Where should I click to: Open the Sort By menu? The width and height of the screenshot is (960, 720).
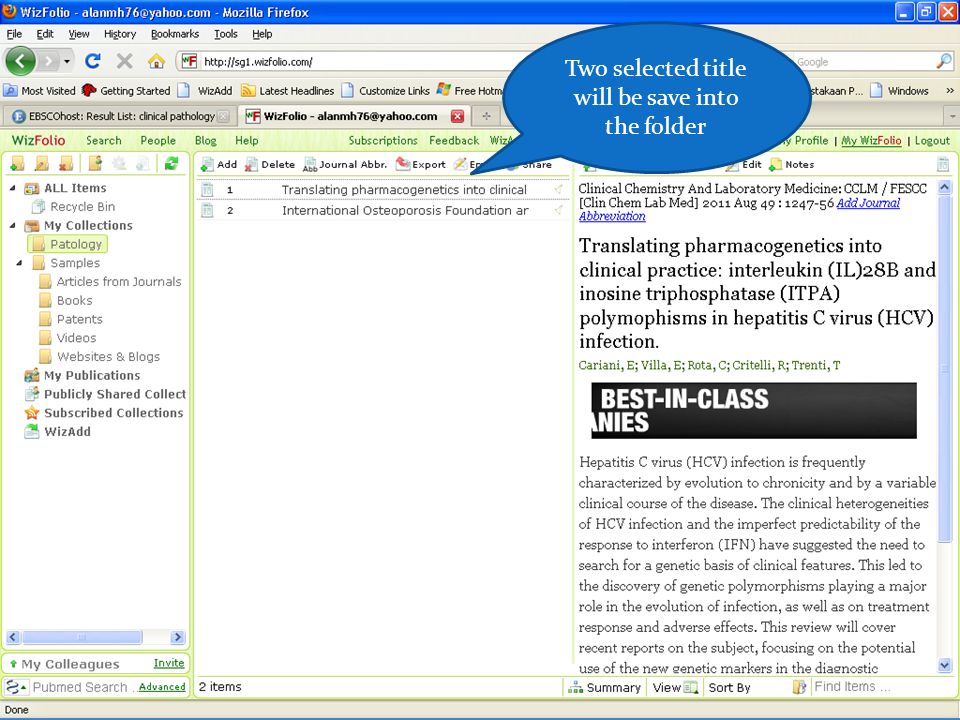coord(729,687)
